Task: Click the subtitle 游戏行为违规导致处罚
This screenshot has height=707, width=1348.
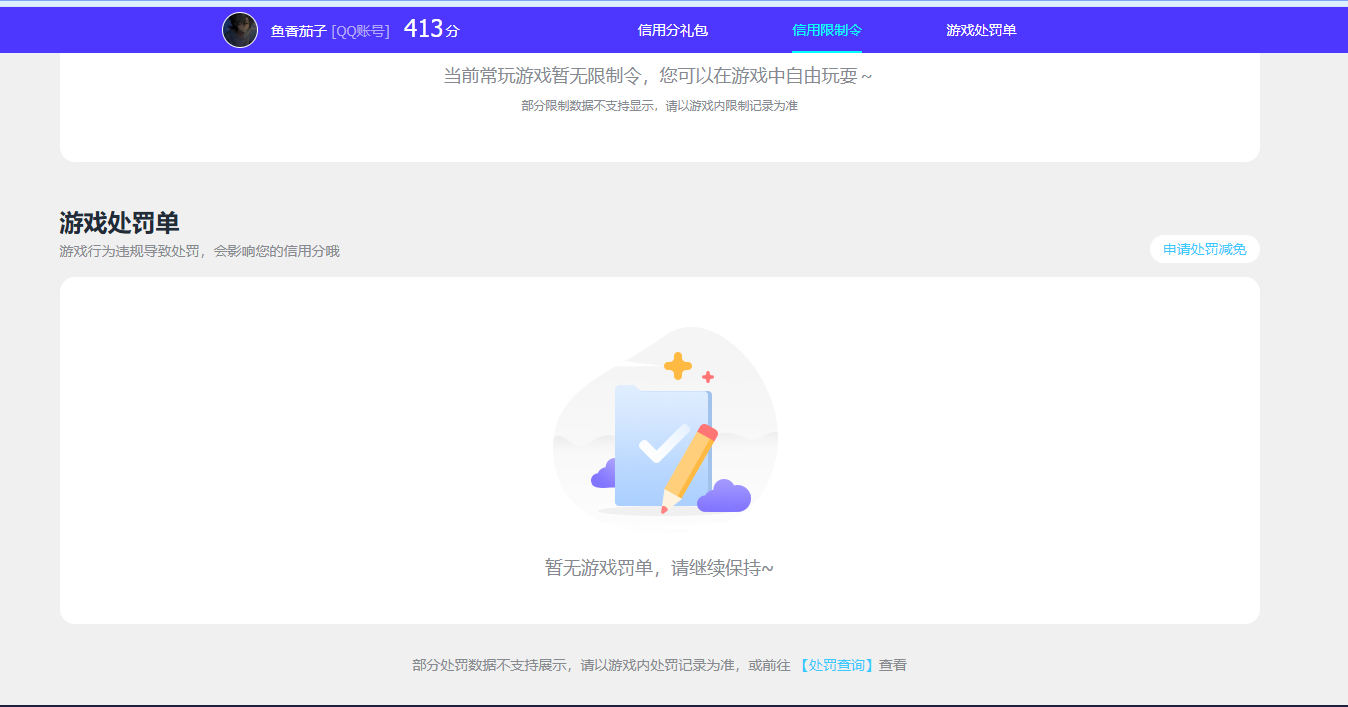Action: [x=130, y=251]
